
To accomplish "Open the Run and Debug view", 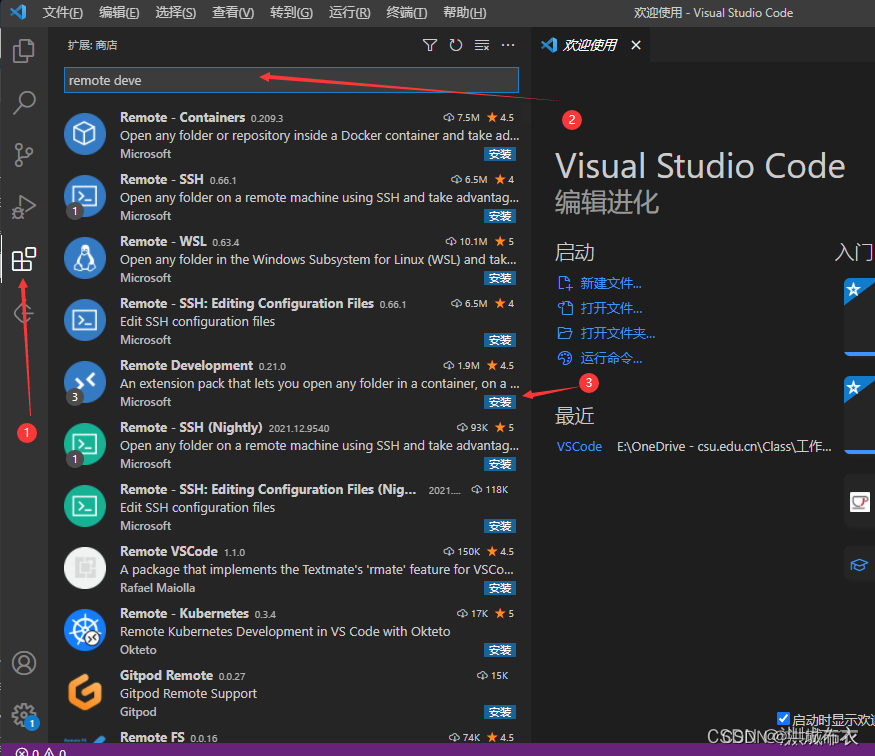I will click(x=24, y=207).
